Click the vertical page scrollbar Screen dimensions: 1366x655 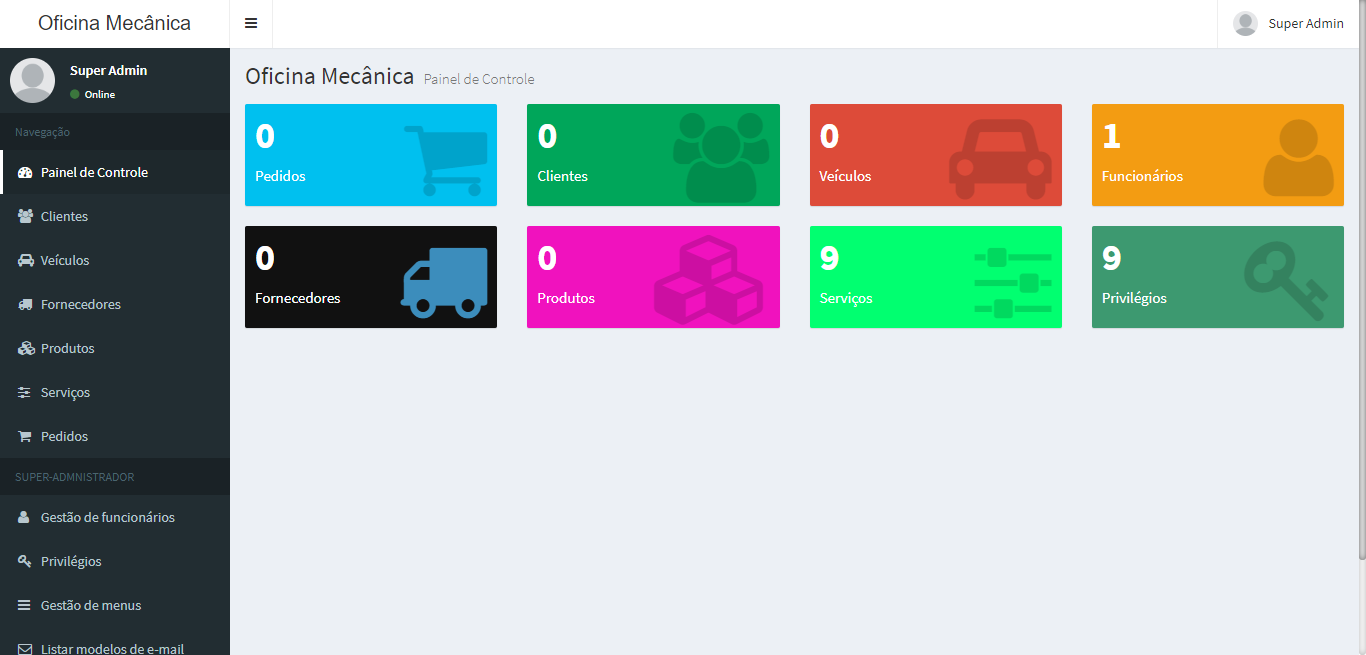click(1361, 300)
